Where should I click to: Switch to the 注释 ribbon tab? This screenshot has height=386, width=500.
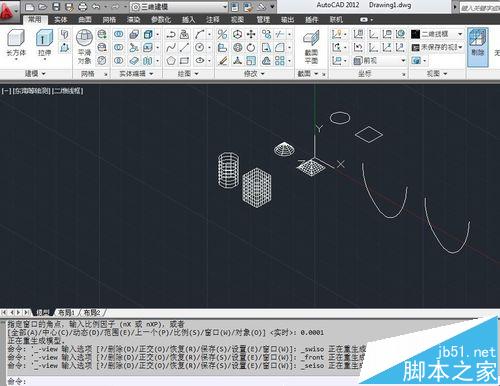pyautogui.click(x=213, y=20)
